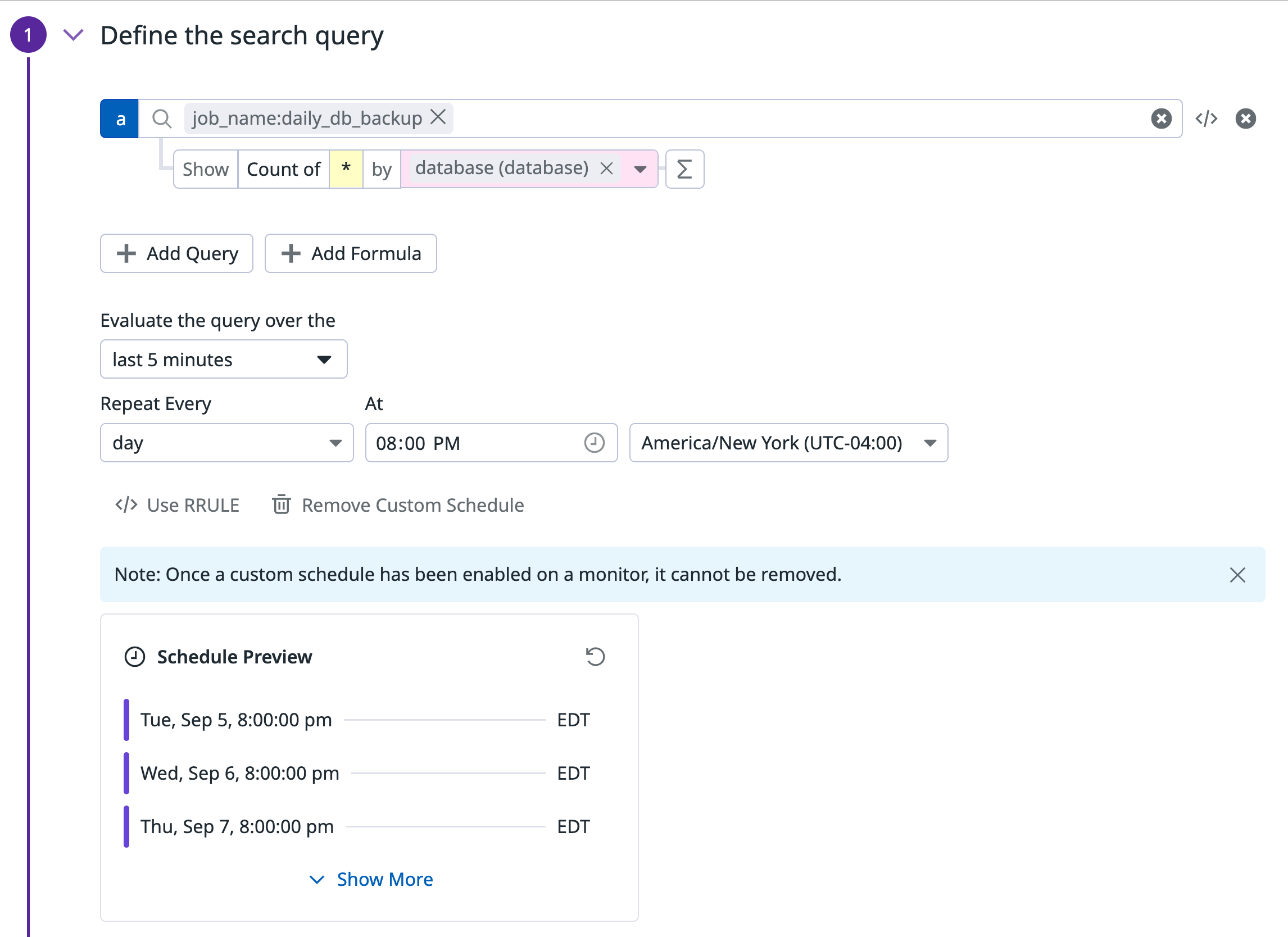The width and height of the screenshot is (1288, 937).
Task: Expand the group-by facet dropdown arrow
Action: (640, 169)
